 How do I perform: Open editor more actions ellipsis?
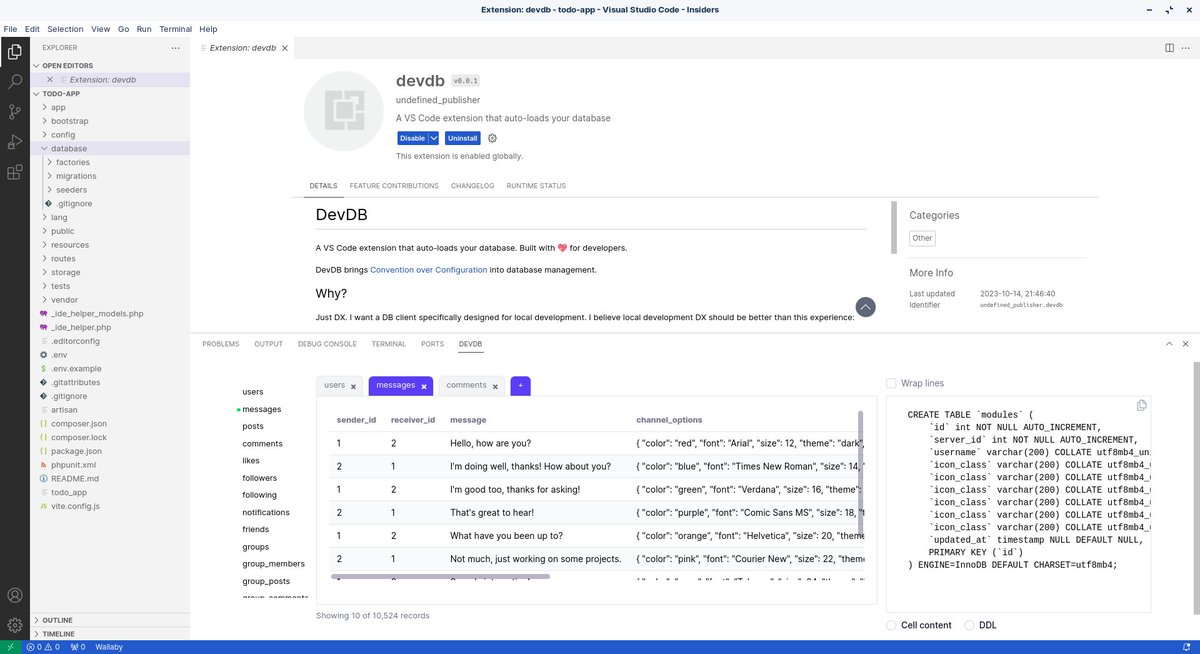click(1186, 48)
